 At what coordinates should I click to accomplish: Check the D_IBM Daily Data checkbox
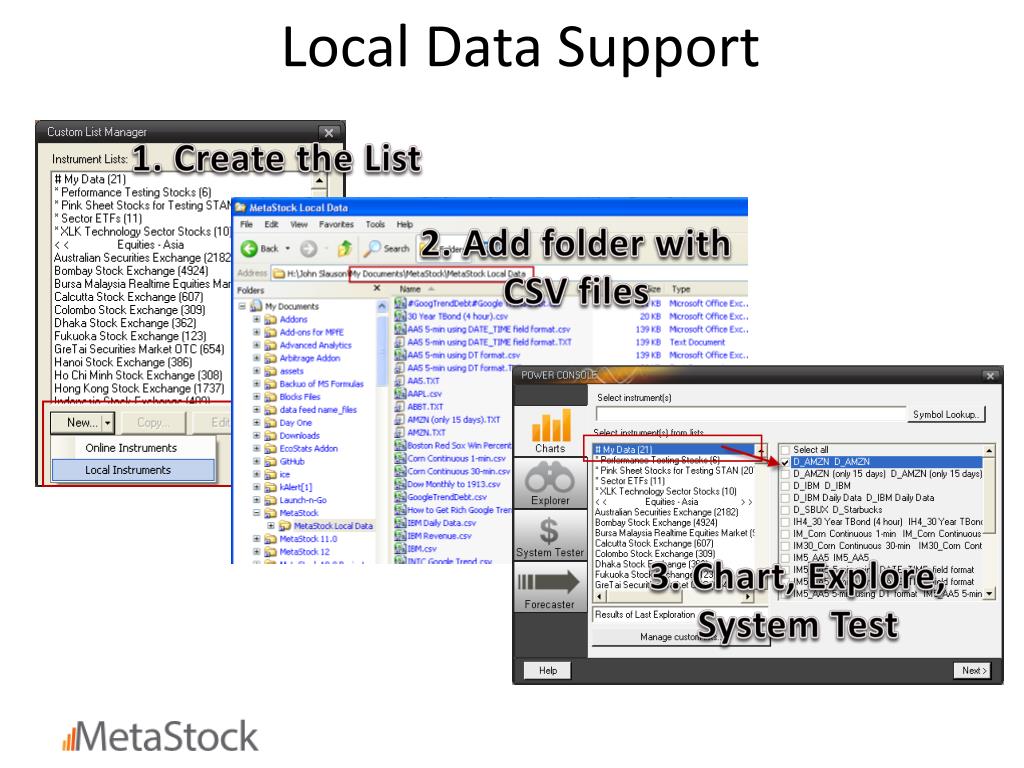pos(785,498)
